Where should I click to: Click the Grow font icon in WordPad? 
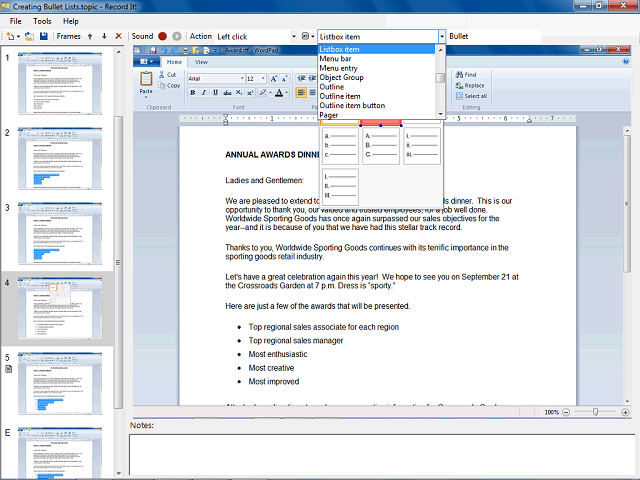click(274, 78)
